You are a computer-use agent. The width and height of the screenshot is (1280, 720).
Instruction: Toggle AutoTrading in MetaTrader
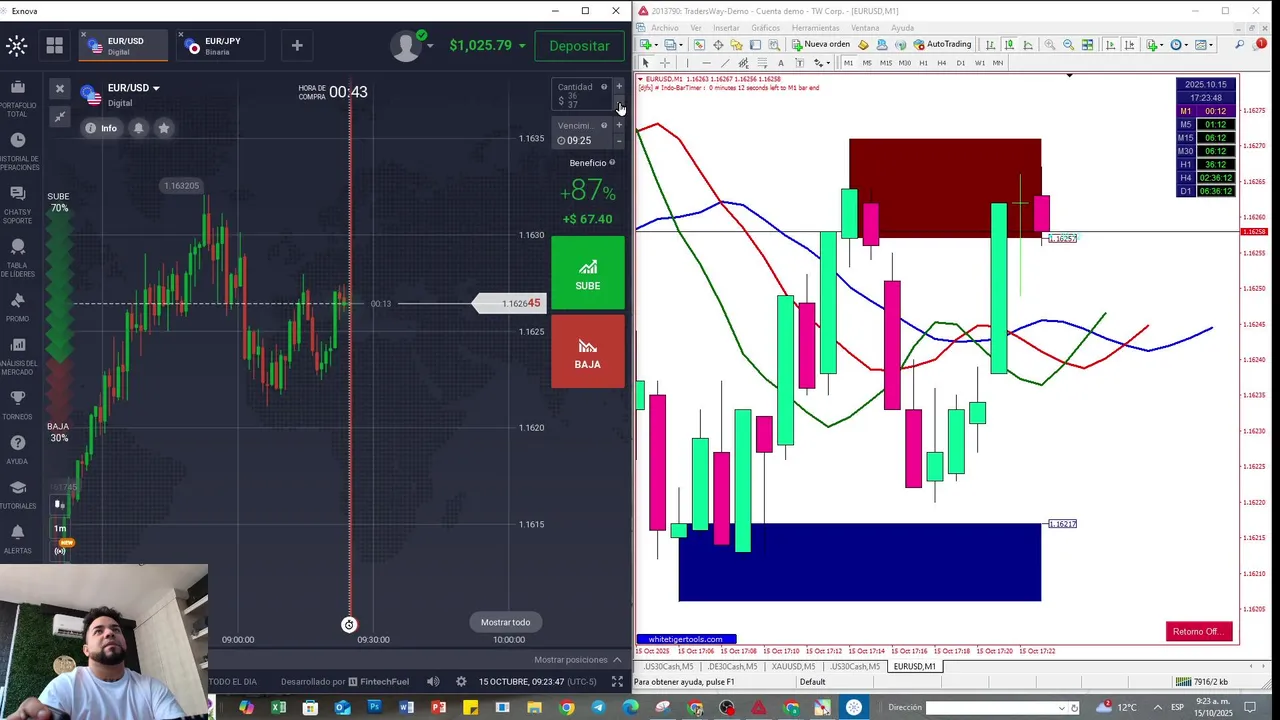point(943,45)
